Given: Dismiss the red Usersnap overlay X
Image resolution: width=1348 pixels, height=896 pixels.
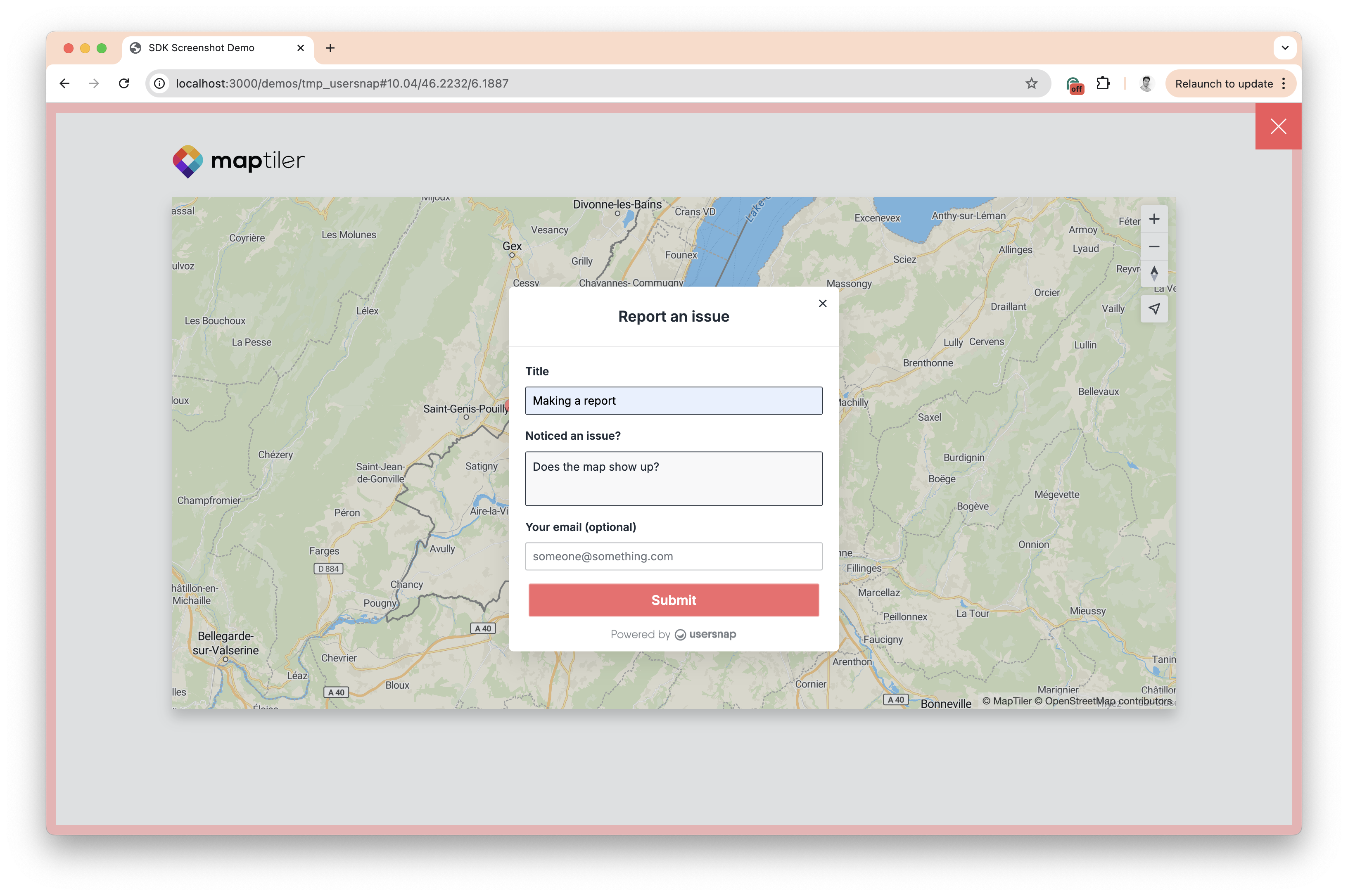Looking at the screenshot, I should pyautogui.click(x=1278, y=126).
